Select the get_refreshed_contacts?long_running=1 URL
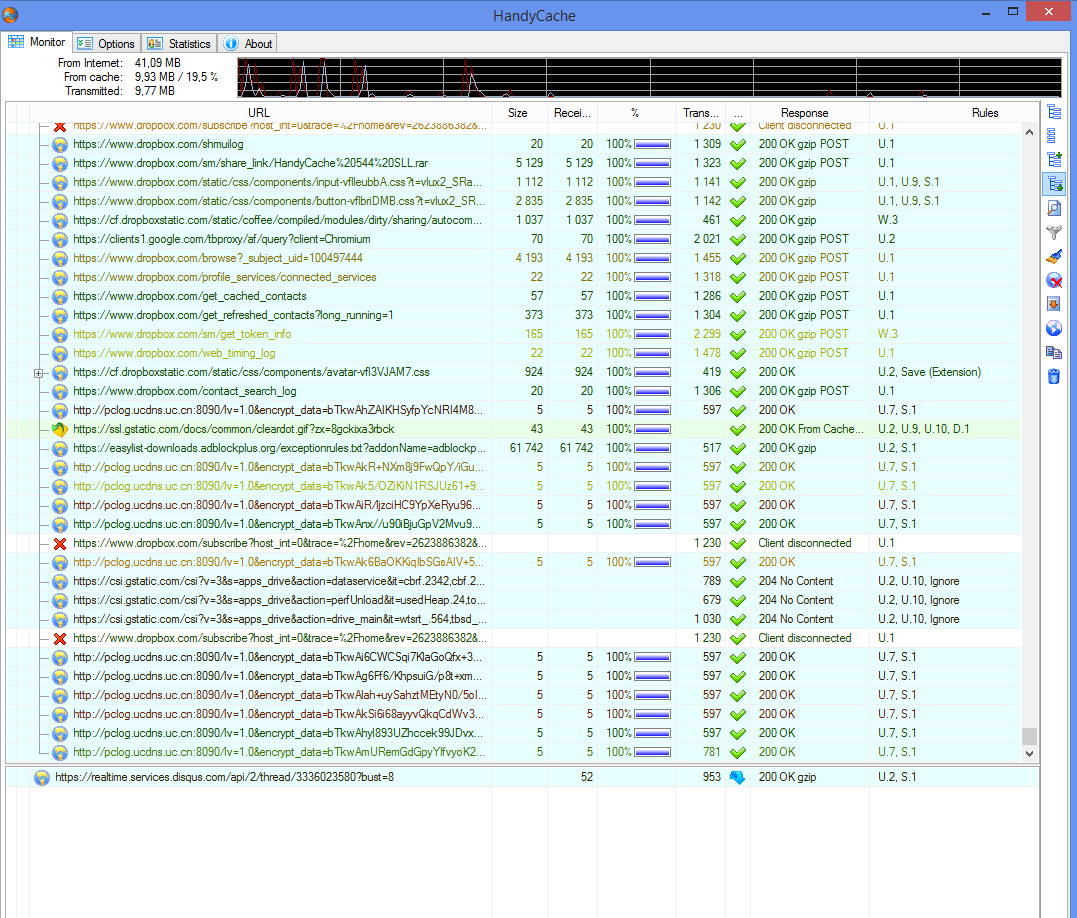 pos(233,314)
